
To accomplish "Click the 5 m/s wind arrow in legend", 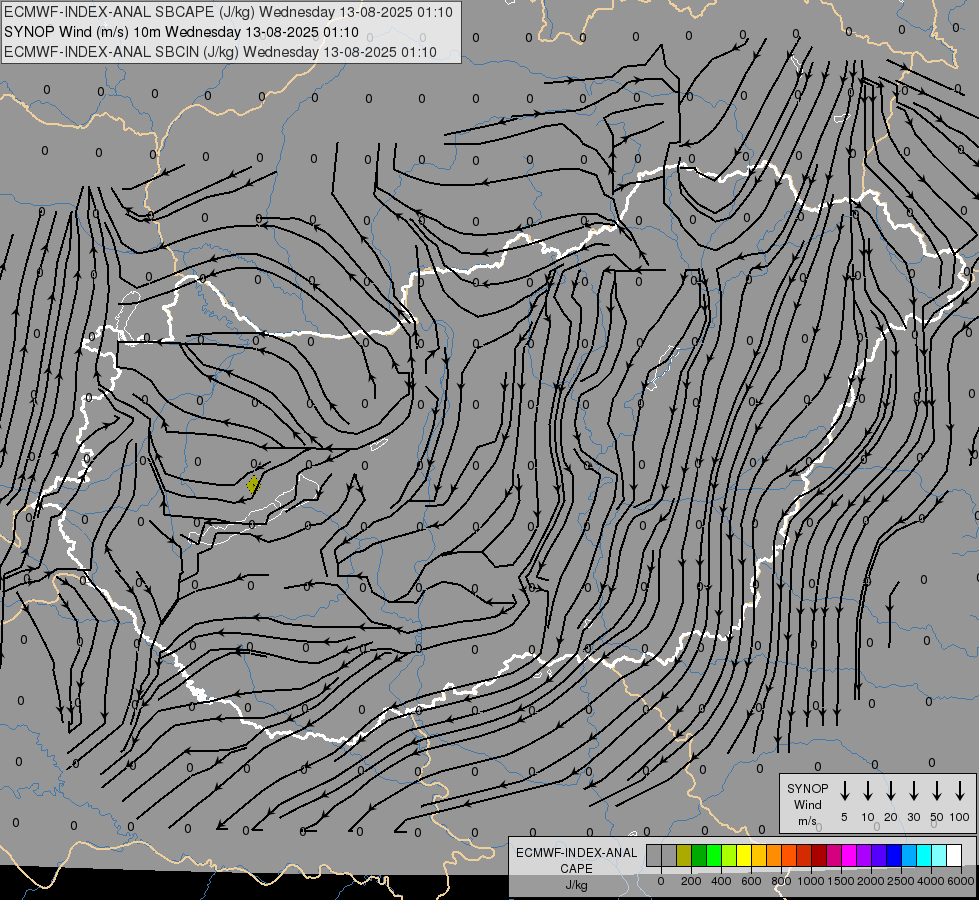I will [845, 790].
